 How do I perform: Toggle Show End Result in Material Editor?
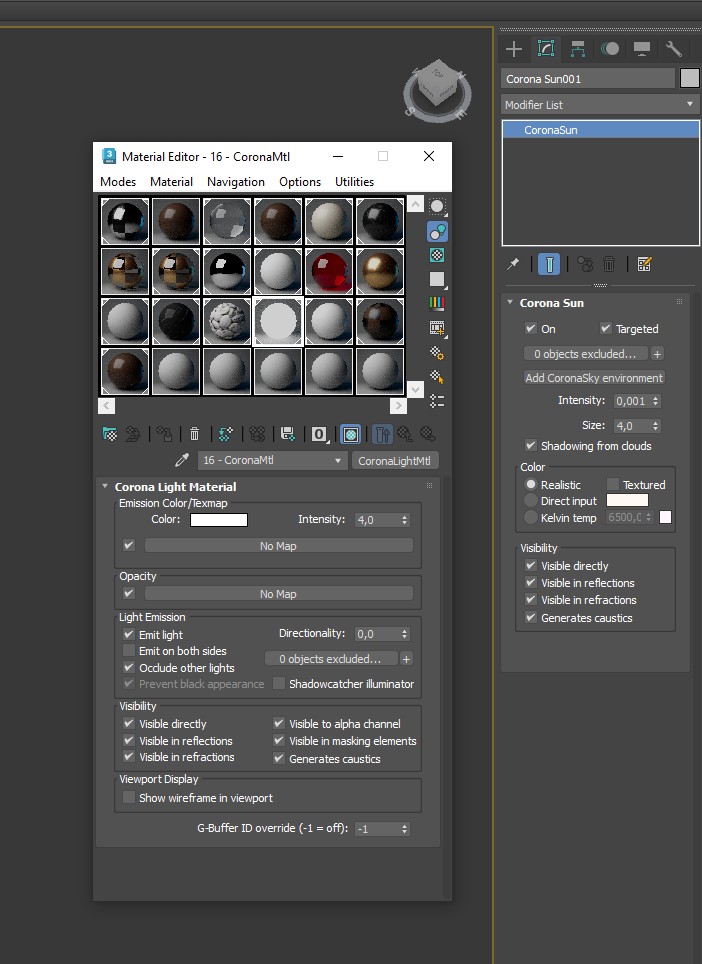(x=382, y=435)
